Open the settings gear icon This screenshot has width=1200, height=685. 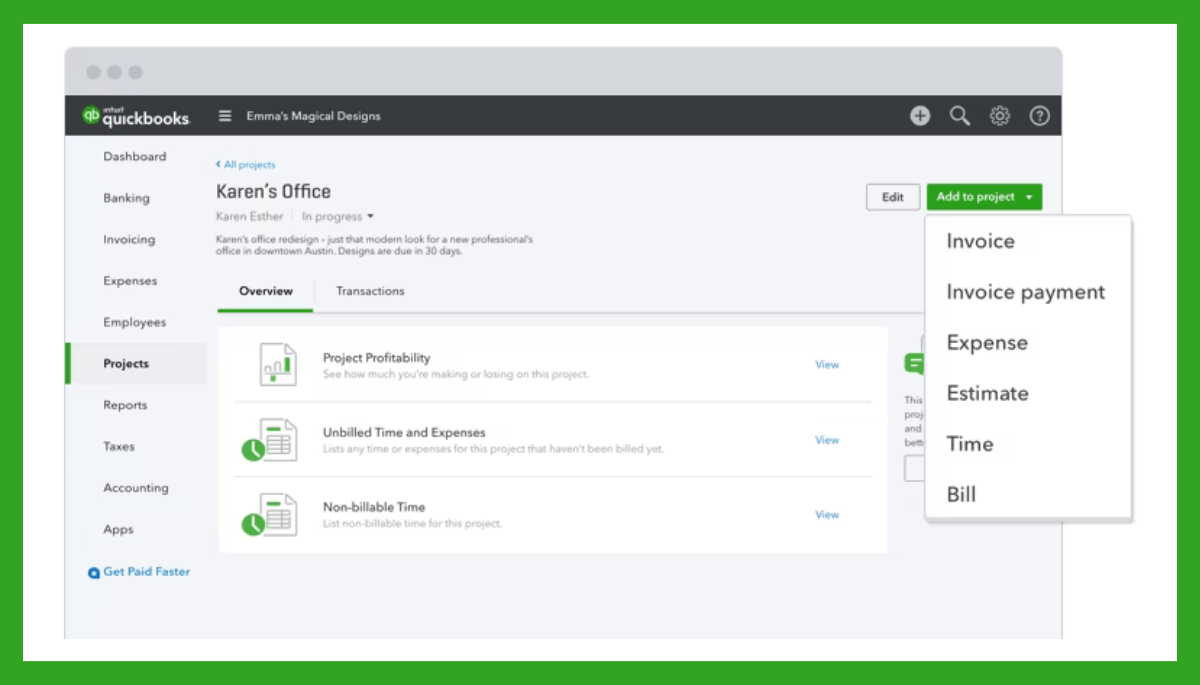pos(999,115)
